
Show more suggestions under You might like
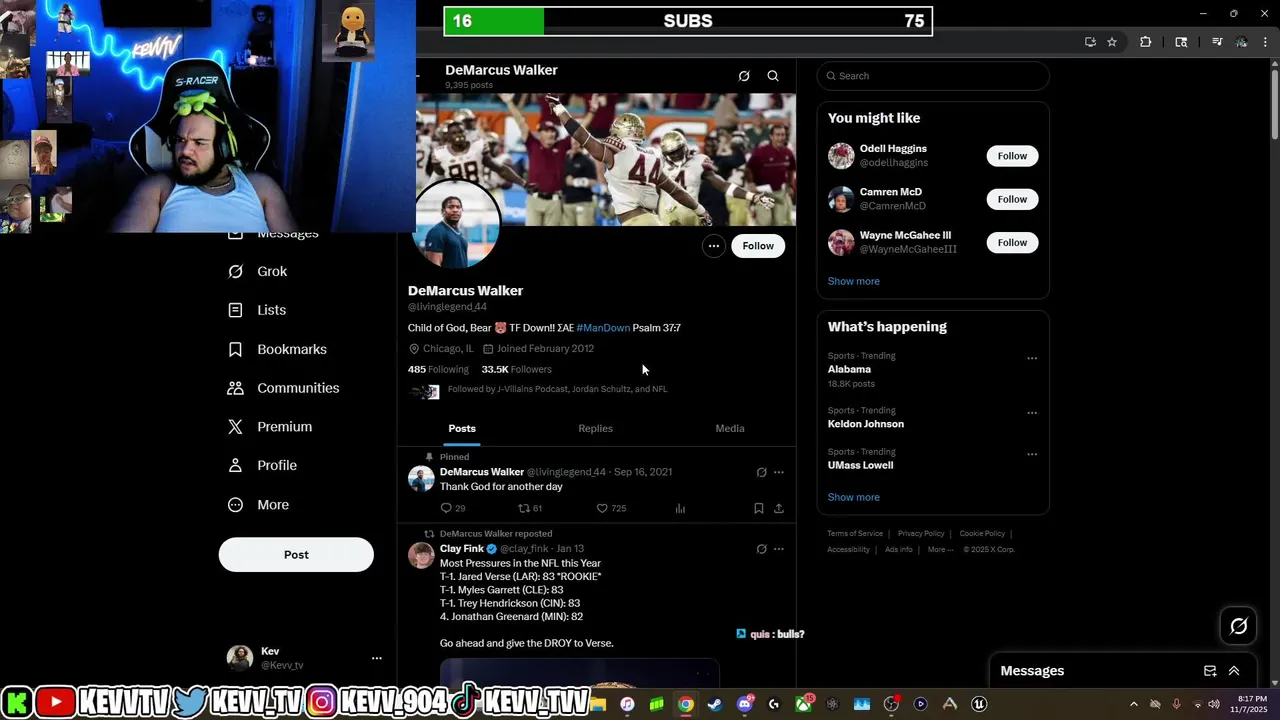tap(854, 281)
